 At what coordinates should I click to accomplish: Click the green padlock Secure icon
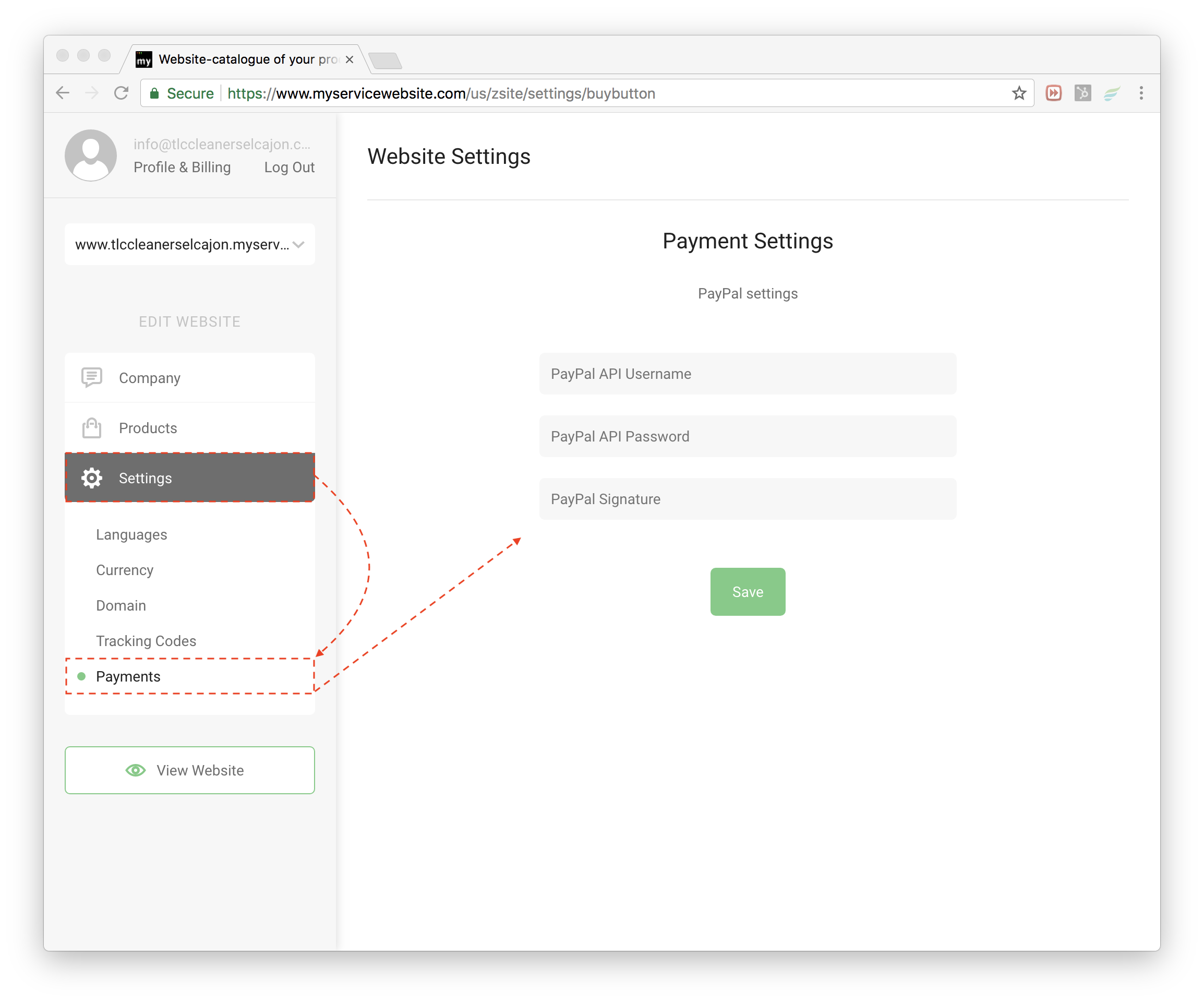coord(154,93)
